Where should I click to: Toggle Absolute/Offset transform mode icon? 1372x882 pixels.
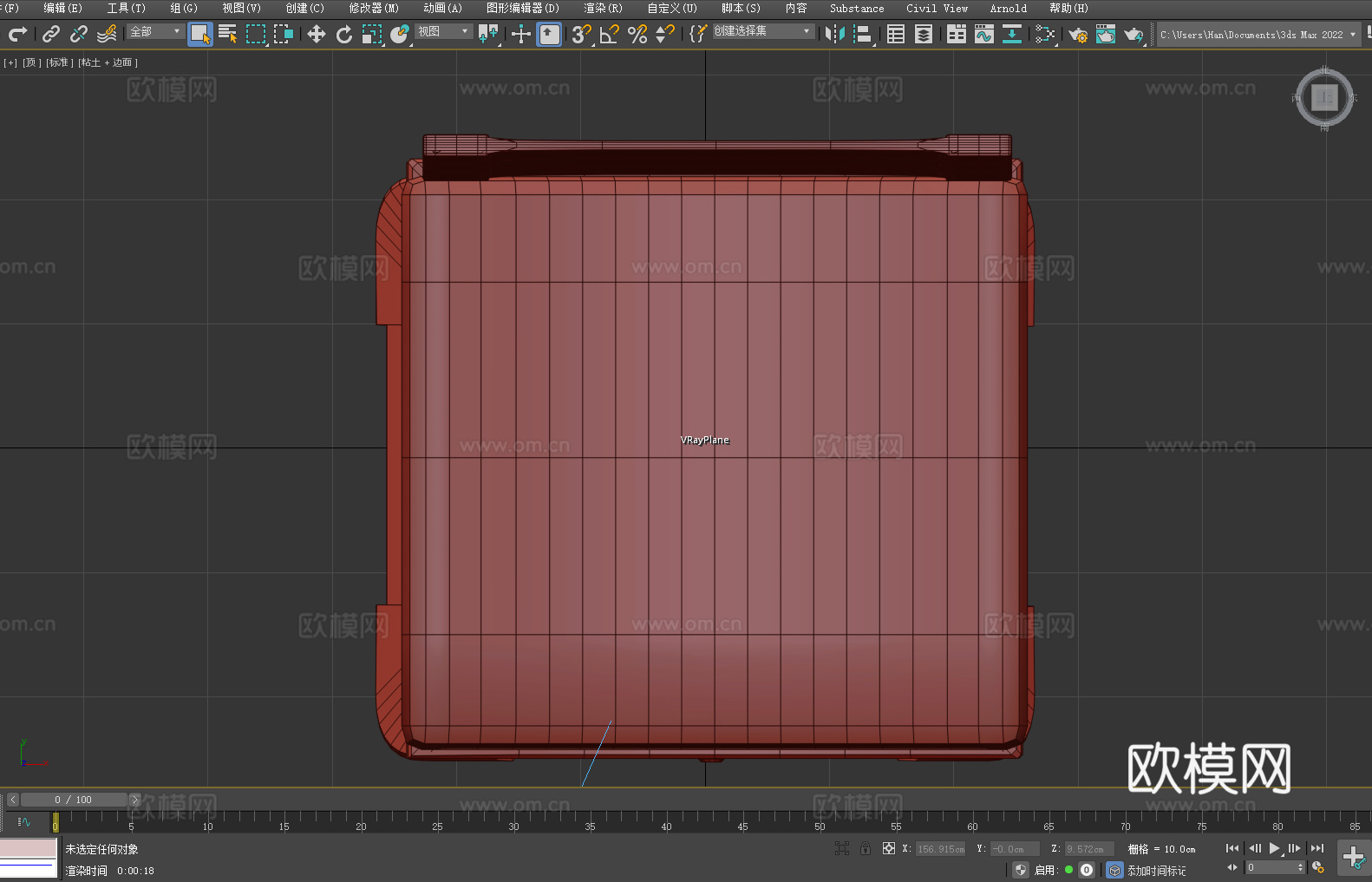[889, 848]
